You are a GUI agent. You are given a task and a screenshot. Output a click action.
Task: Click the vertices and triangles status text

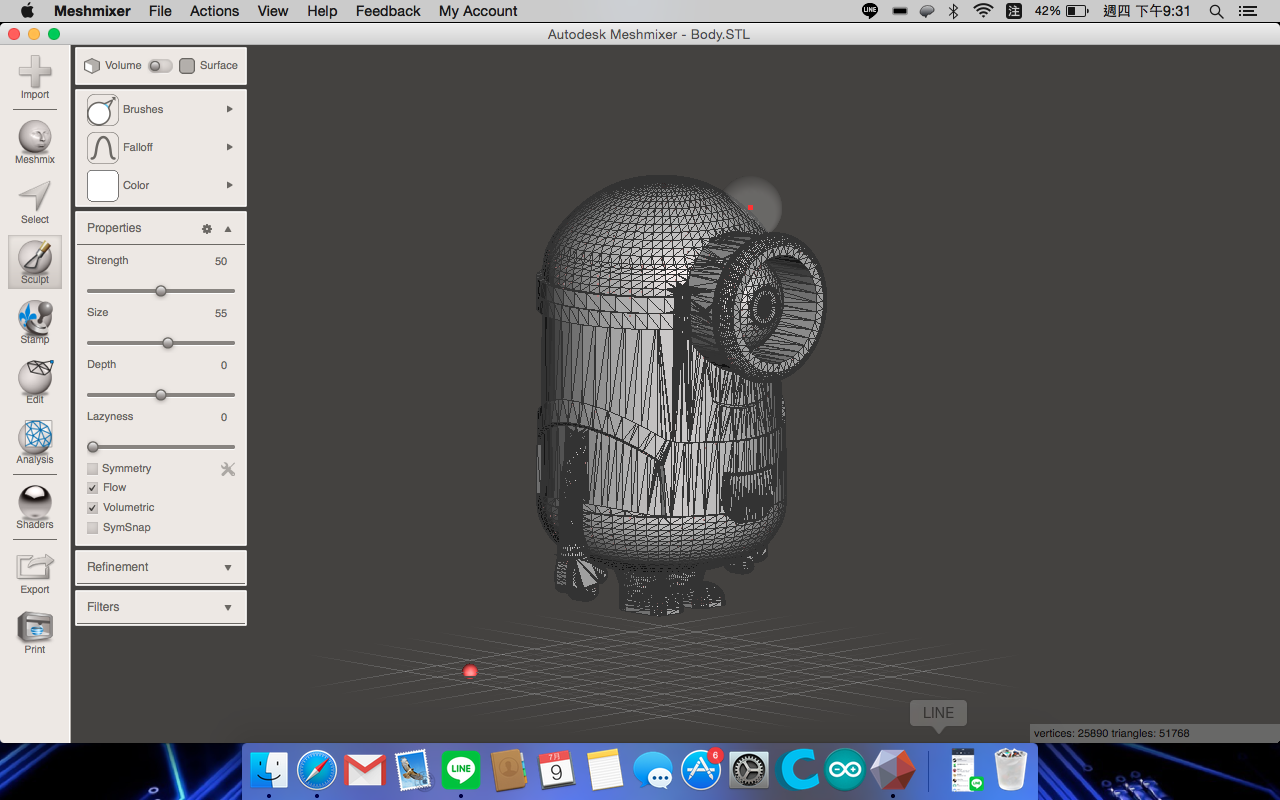pyautogui.click(x=1111, y=733)
